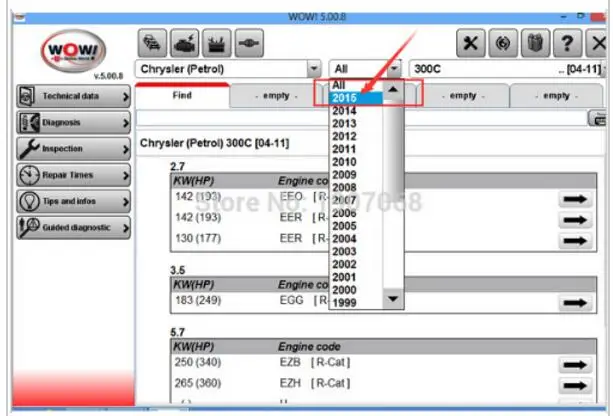Screen dimensions: 613x416
Task: Toggle the year dropdown showing All
Action: 394,69
